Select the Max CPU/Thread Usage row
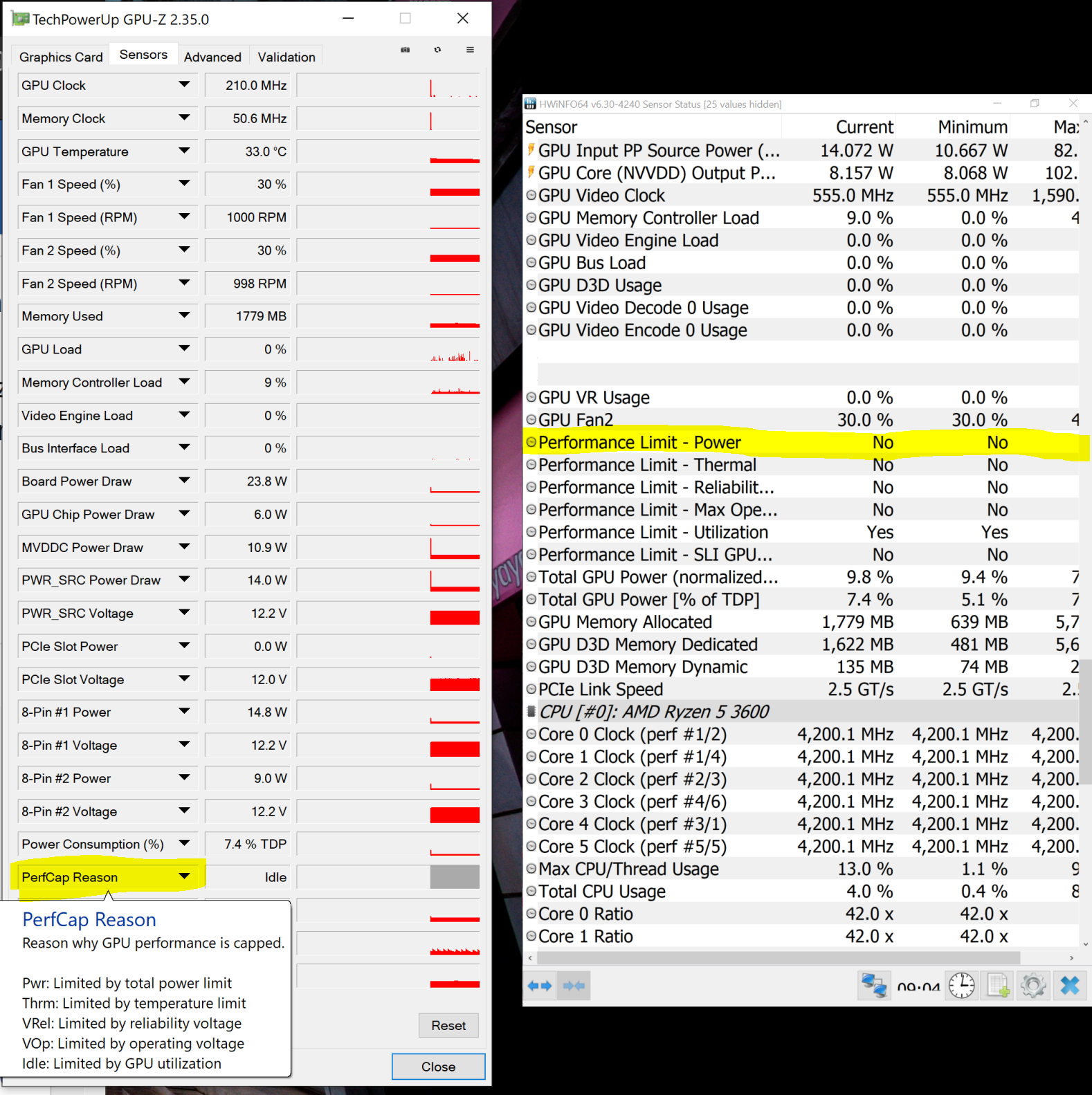 tap(801, 869)
